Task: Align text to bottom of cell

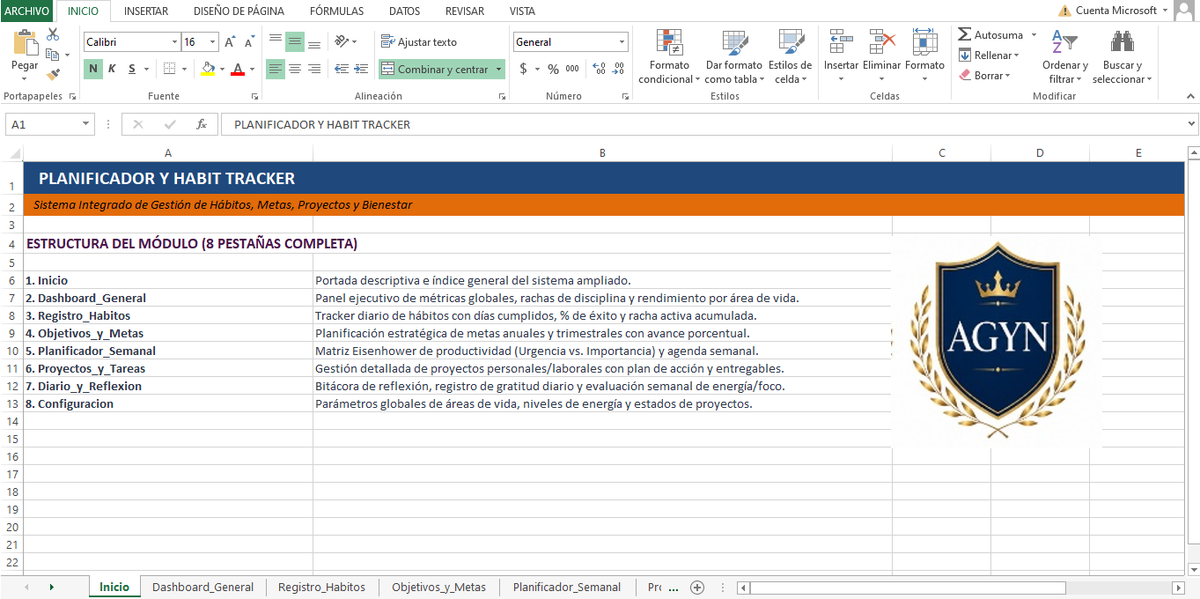Action: 314,42
